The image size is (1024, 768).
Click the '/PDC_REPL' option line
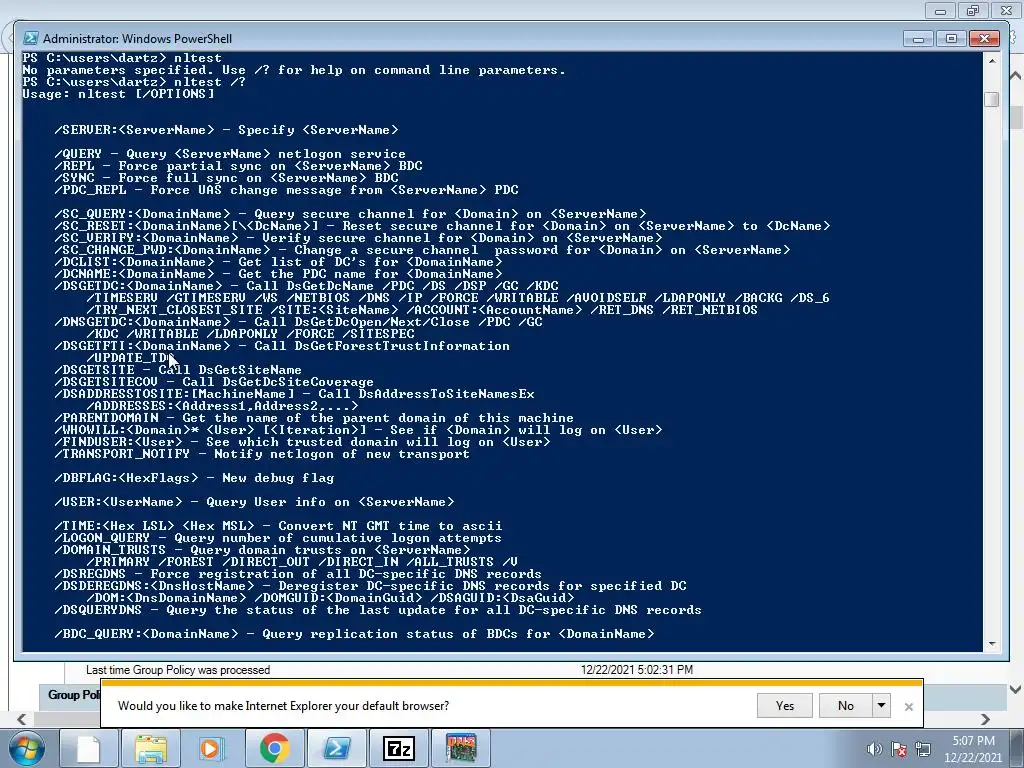tap(286, 190)
